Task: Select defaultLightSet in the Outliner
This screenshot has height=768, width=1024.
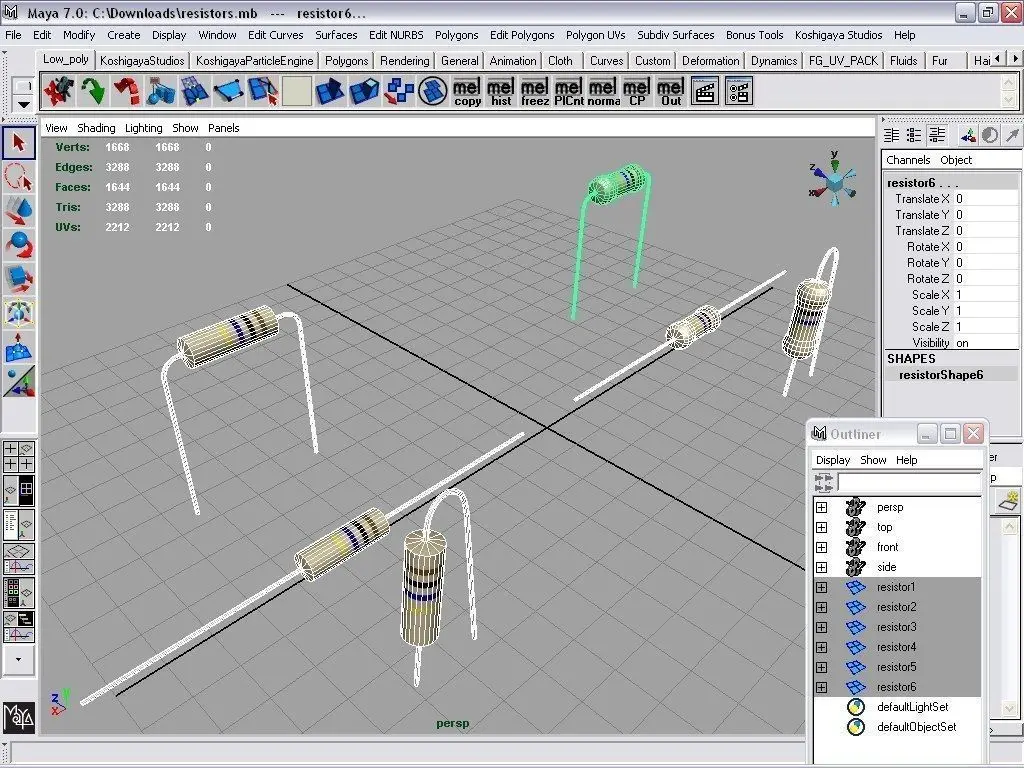Action: tap(912, 707)
